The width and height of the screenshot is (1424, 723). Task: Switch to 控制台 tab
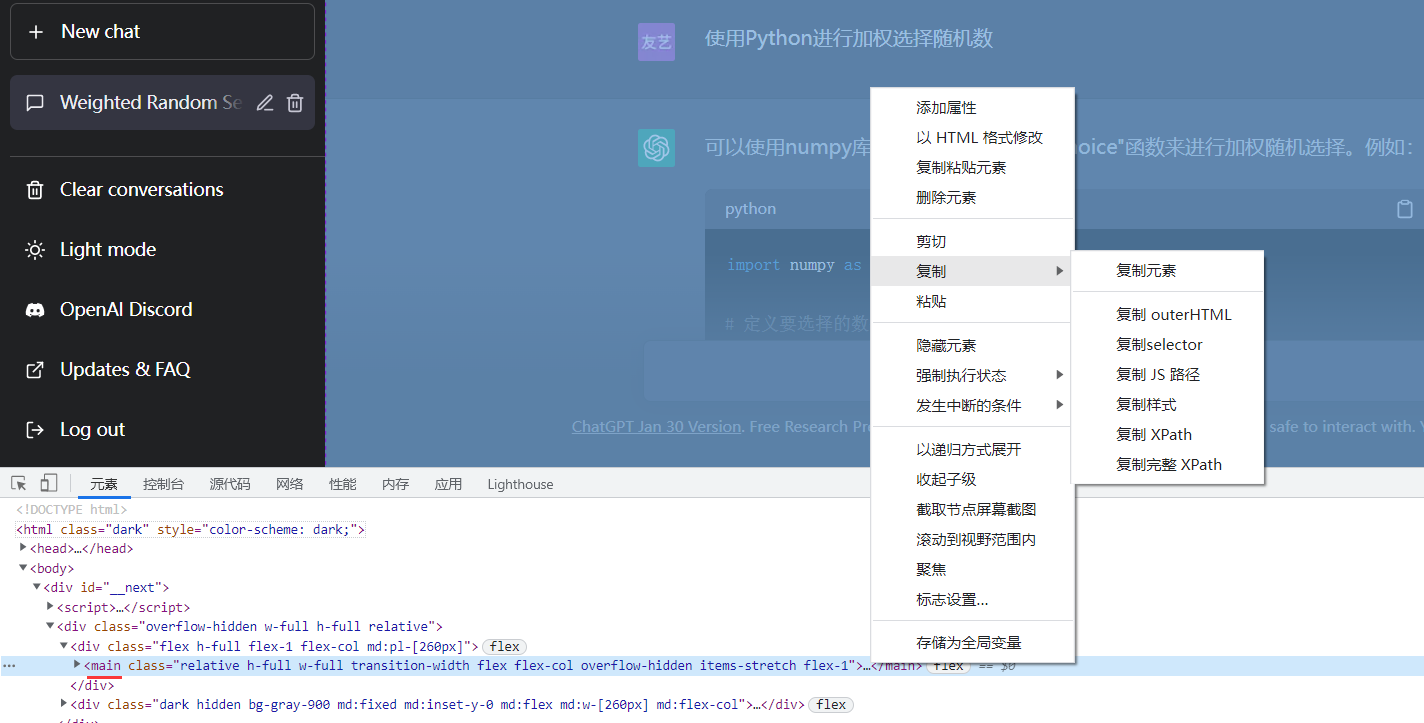163,484
